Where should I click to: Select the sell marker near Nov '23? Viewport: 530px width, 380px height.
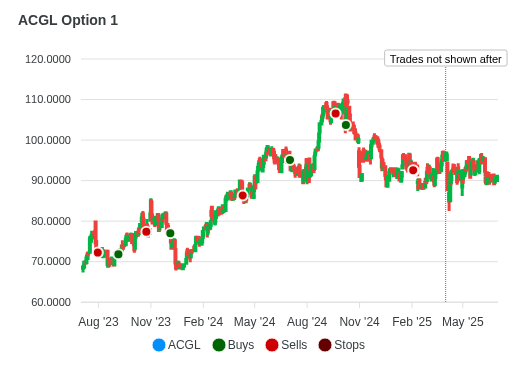pos(146,232)
